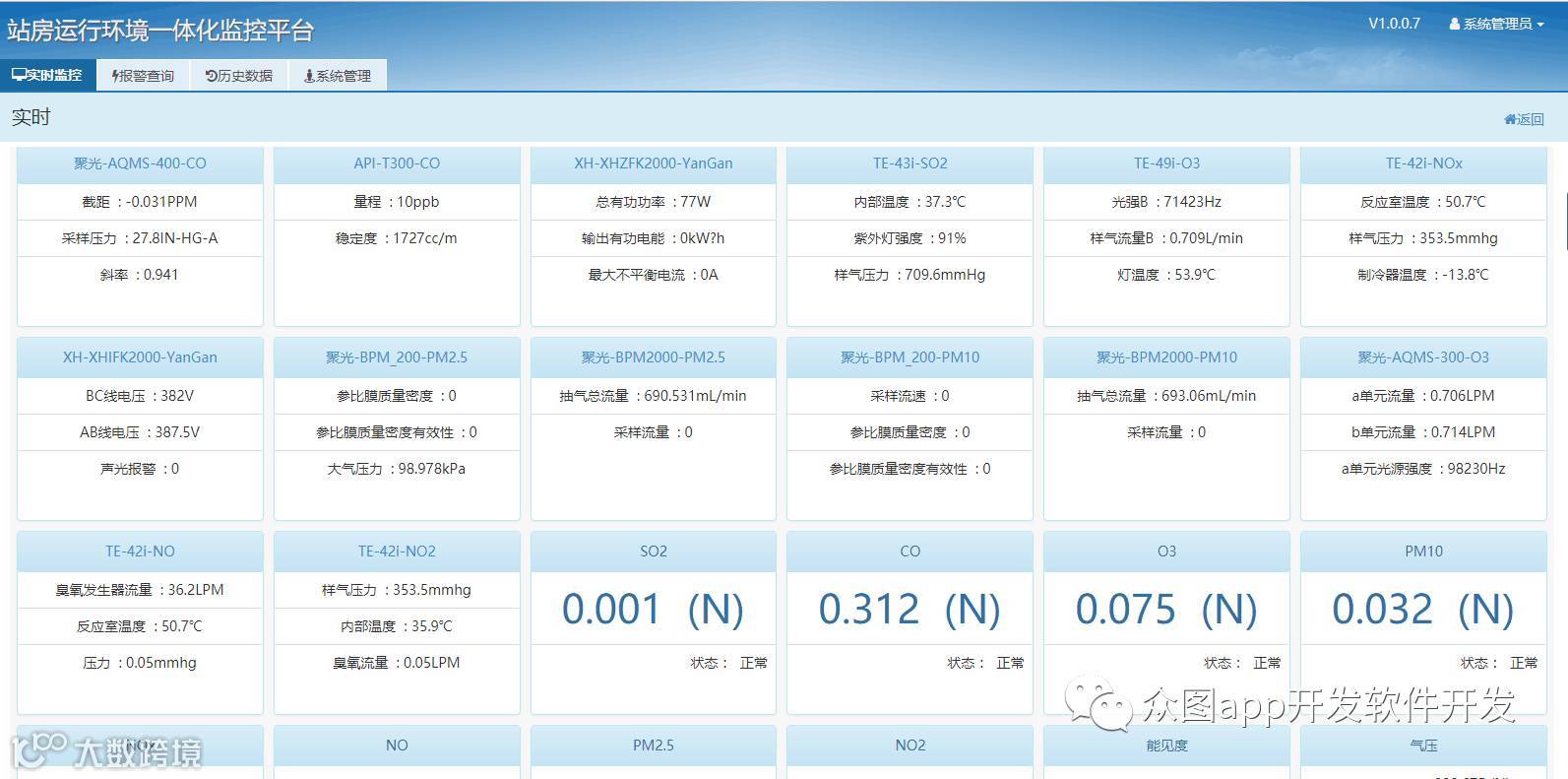
Task: Click the BC线电压 382V reading
Action: 140,396
